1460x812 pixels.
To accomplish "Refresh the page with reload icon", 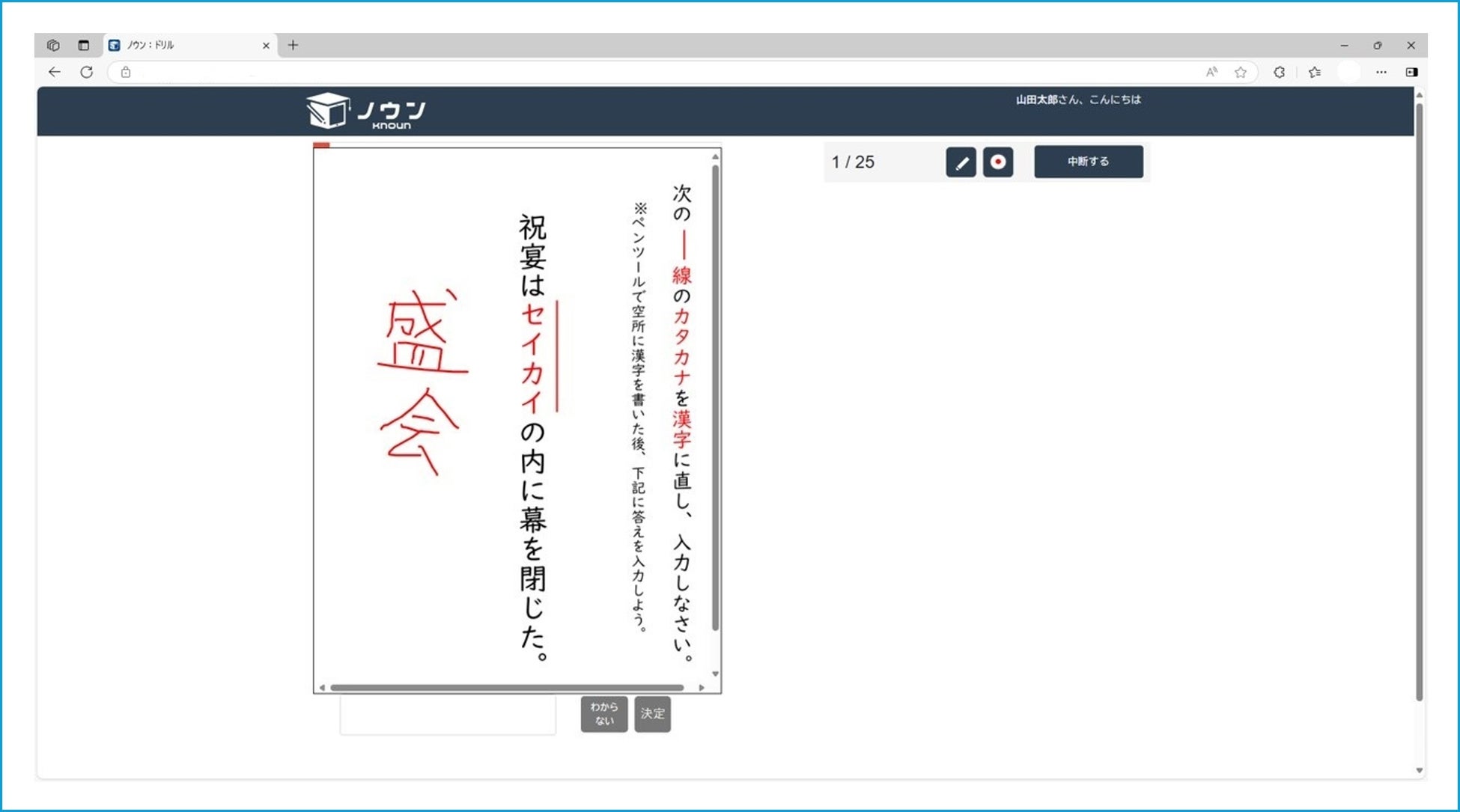I will tap(87, 72).
